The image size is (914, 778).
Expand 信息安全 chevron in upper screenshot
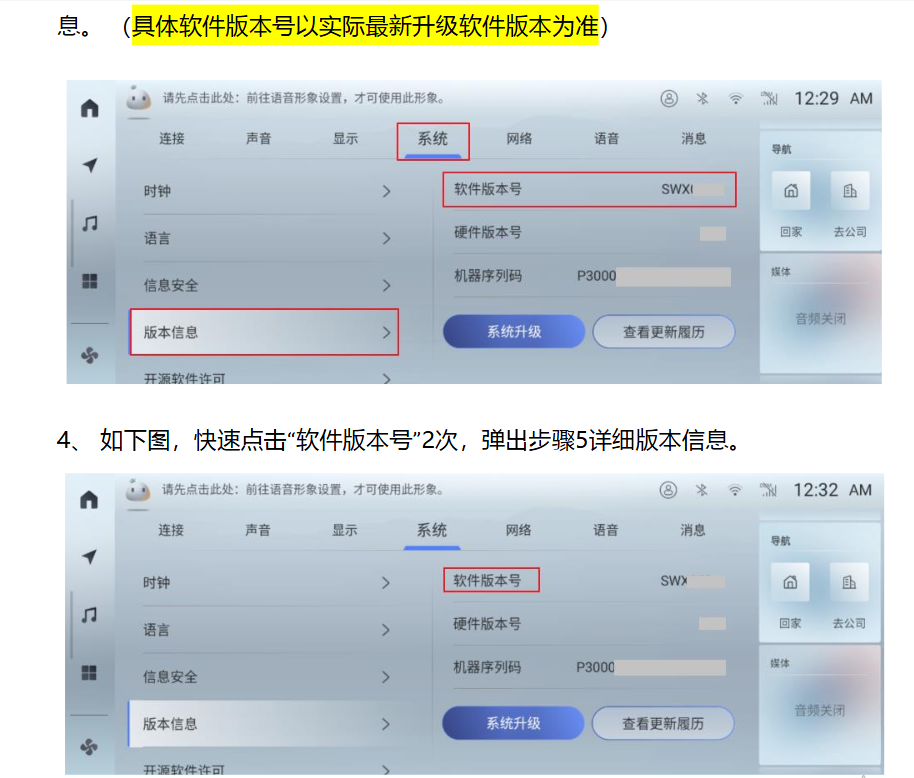386,286
